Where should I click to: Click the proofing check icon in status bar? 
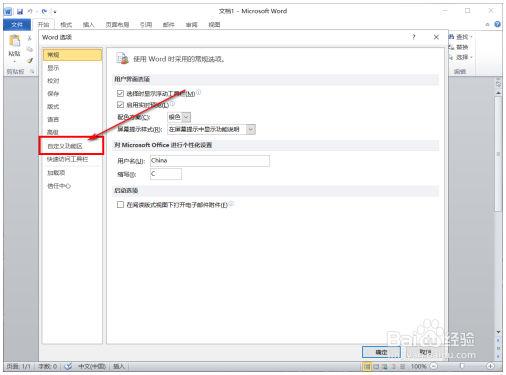tap(68, 367)
